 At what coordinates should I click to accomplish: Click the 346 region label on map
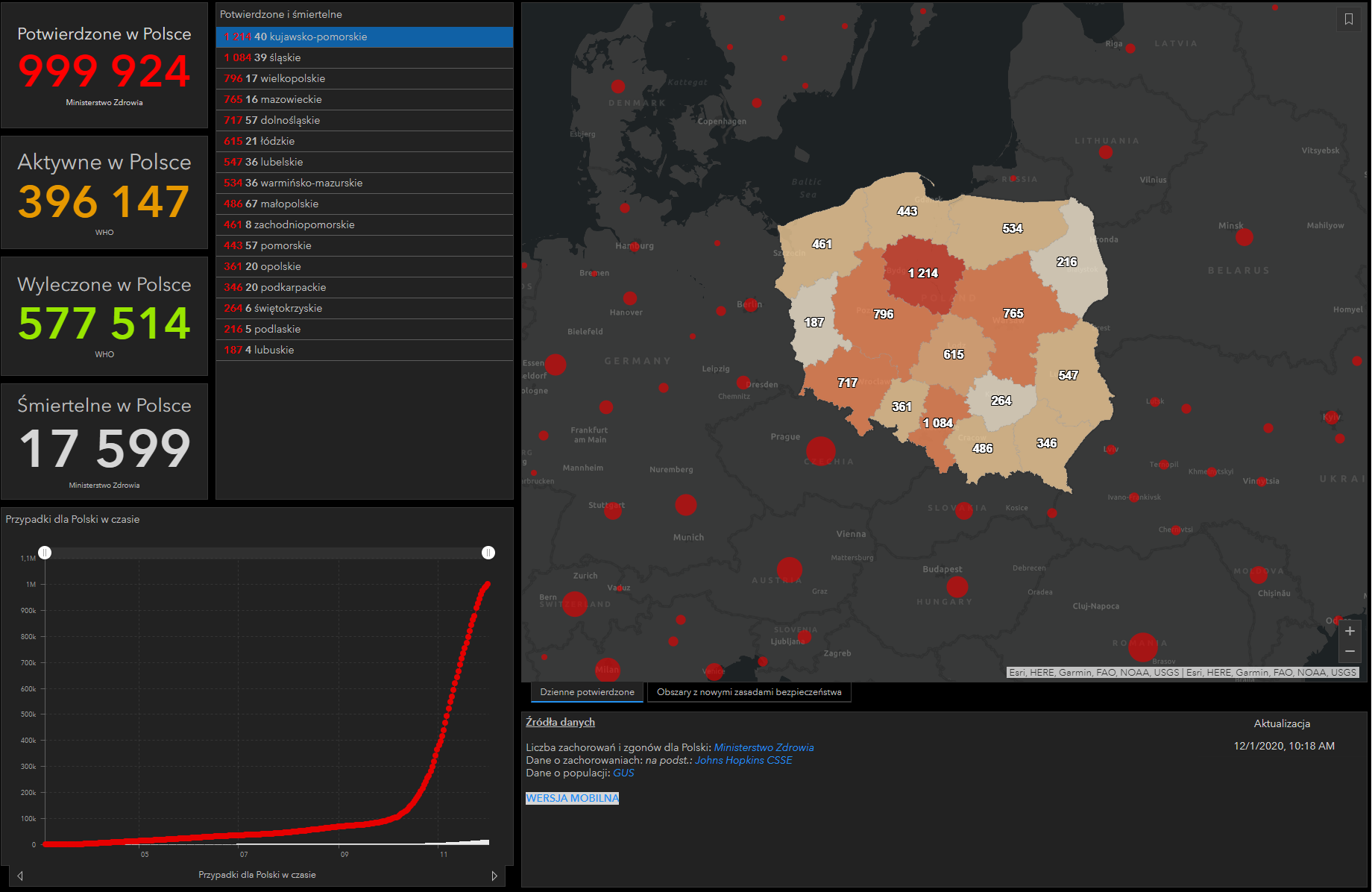1047,443
